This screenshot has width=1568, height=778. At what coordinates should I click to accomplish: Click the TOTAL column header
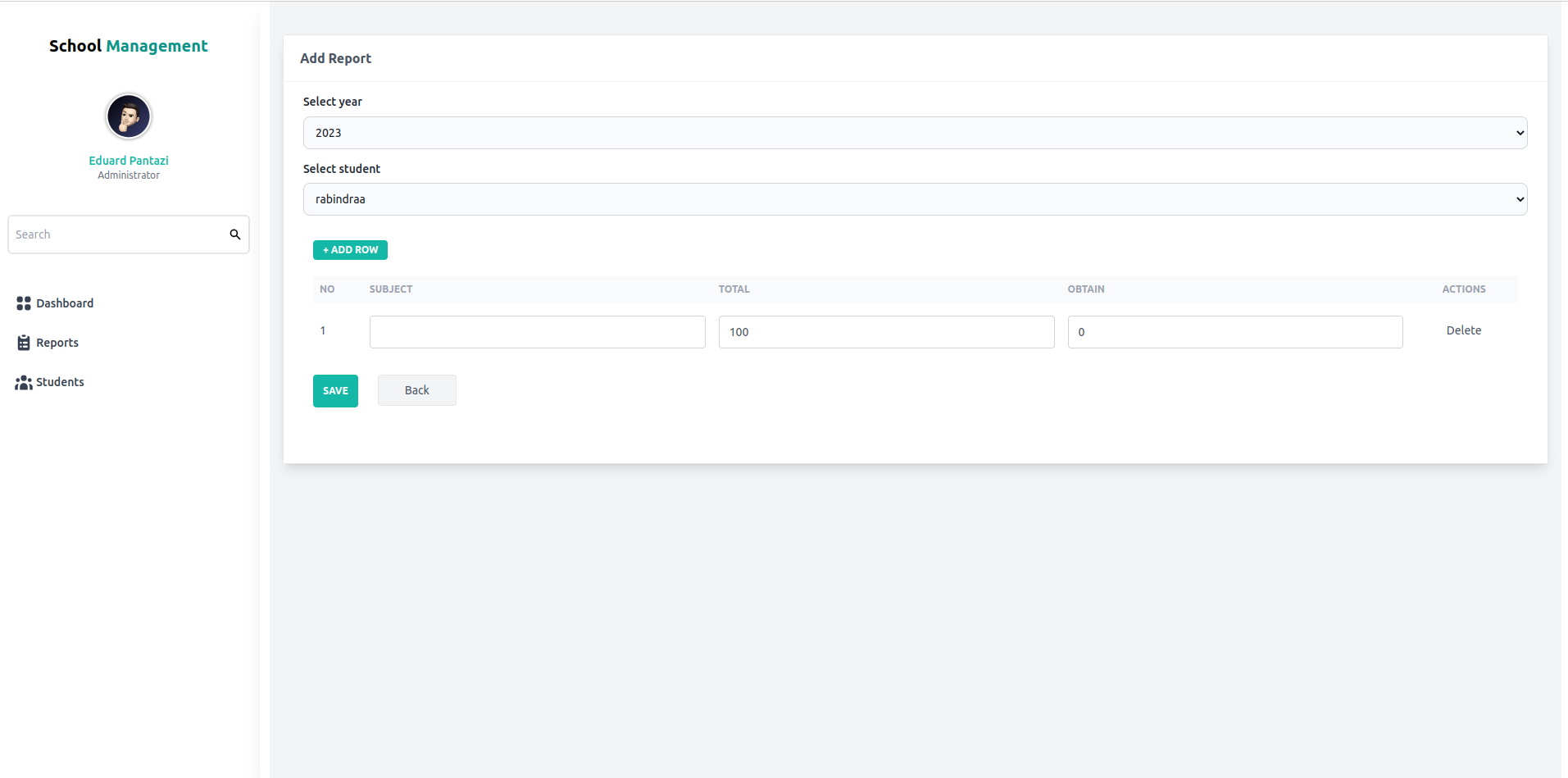[734, 289]
